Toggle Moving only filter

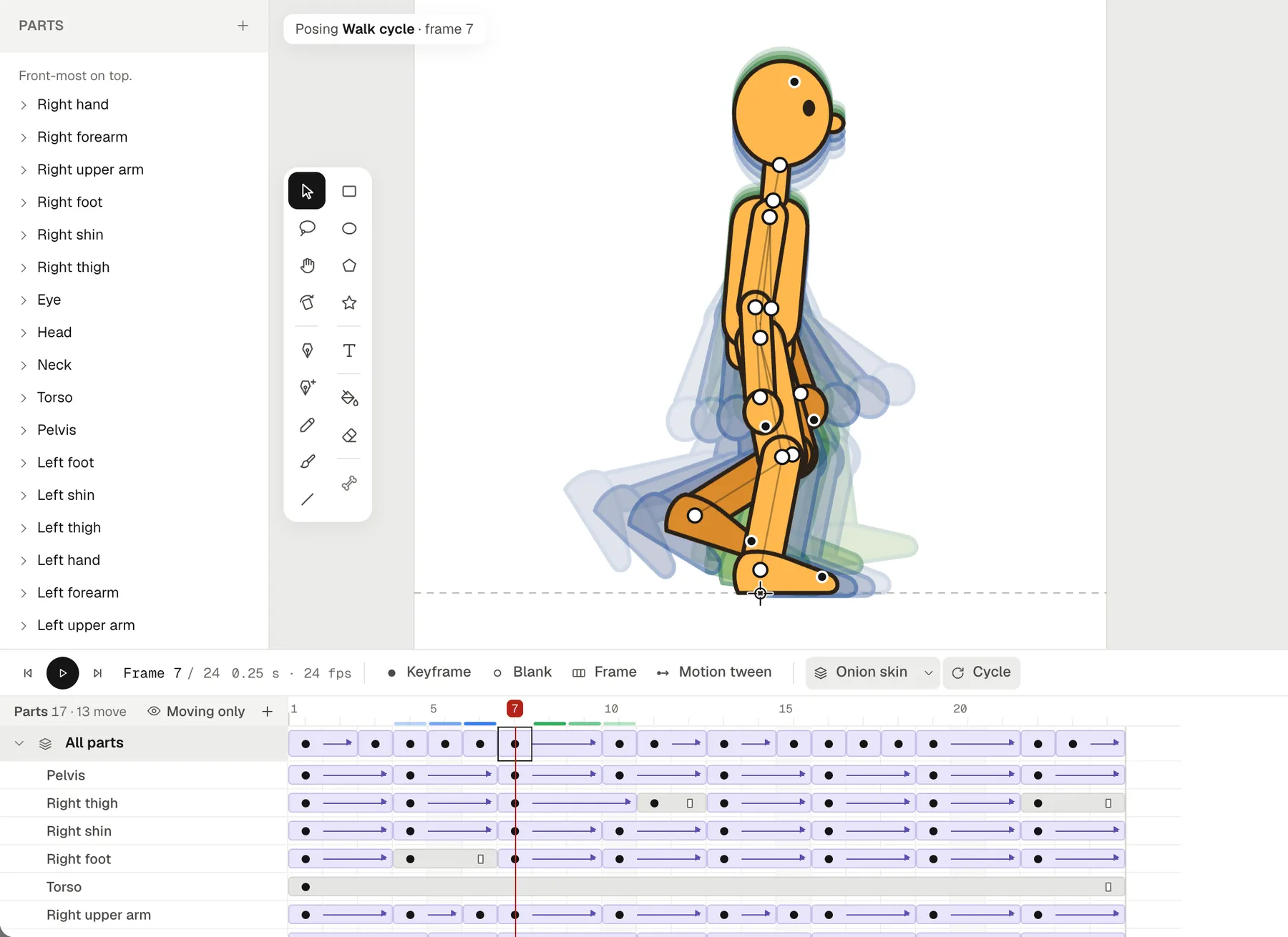[x=196, y=712]
